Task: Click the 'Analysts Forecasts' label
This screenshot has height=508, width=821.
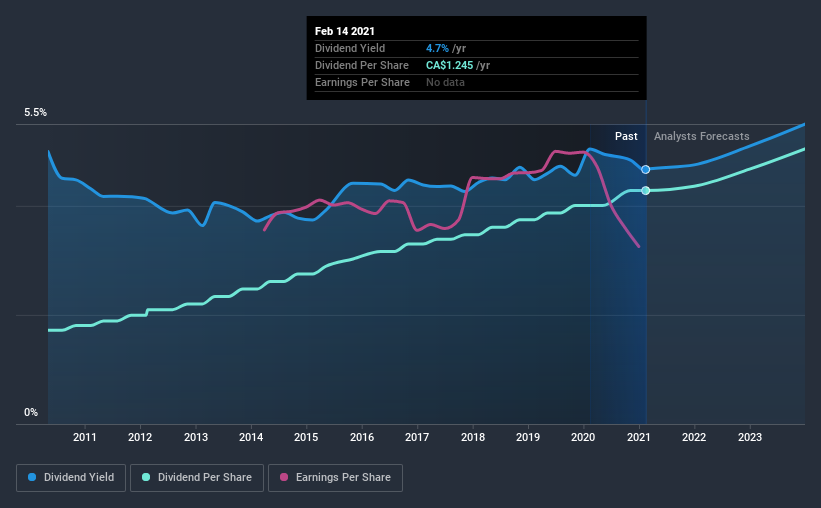Action: [x=701, y=136]
